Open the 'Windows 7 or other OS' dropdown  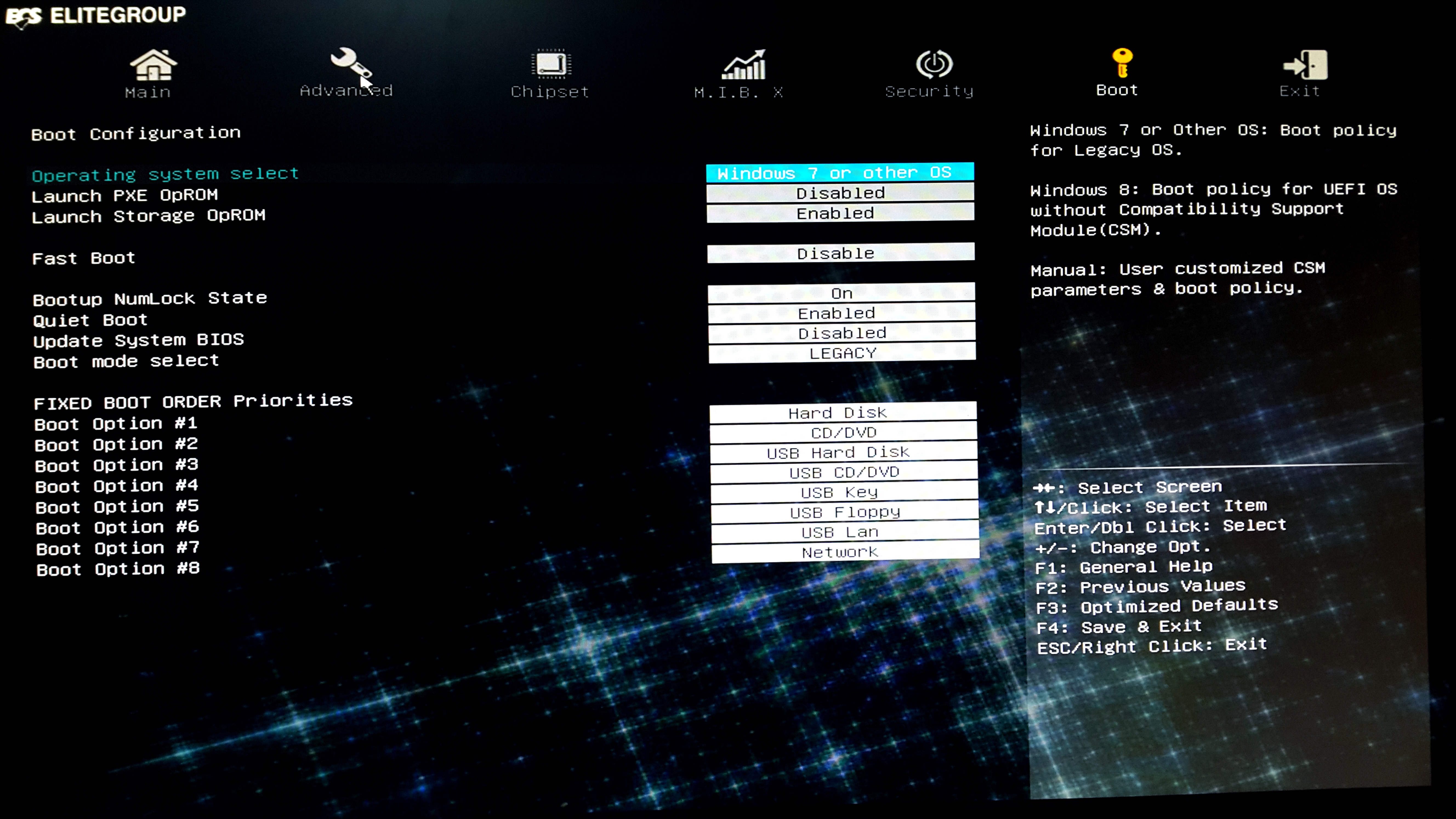coord(840,172)
